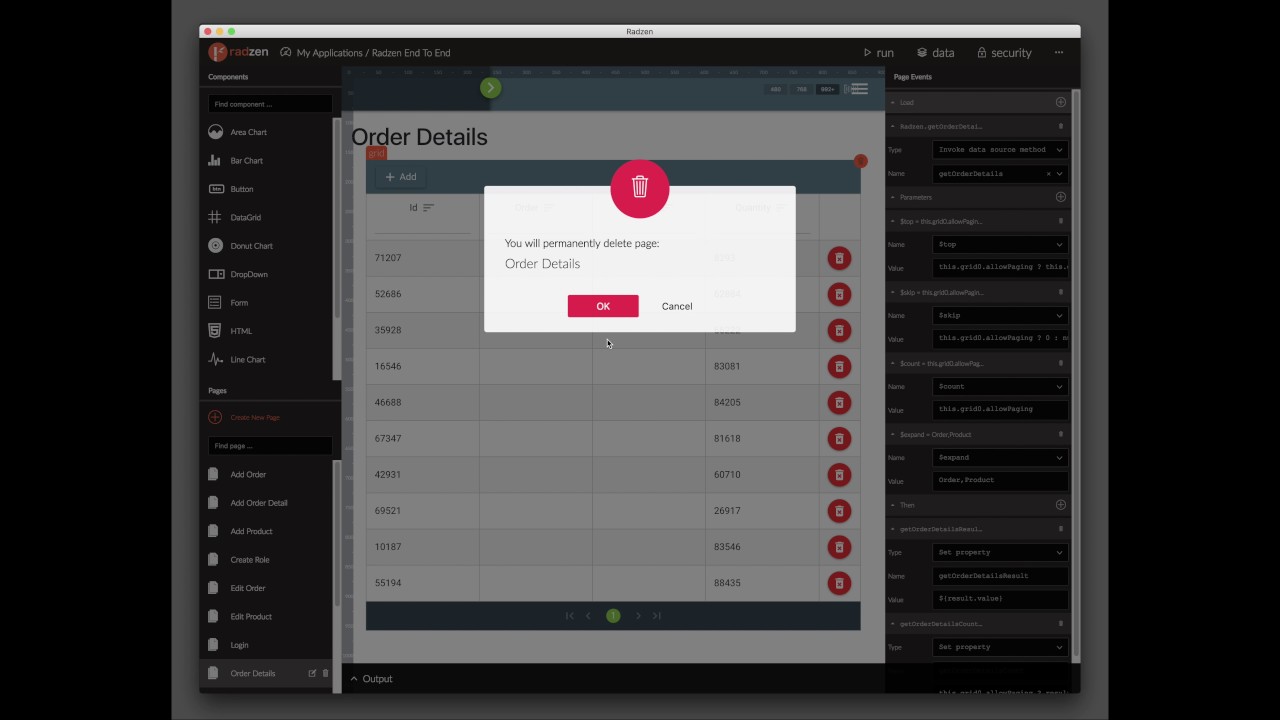The image size is (1280, 720).
Task: Select the Area Chart component icon
Action: (215, 132)
